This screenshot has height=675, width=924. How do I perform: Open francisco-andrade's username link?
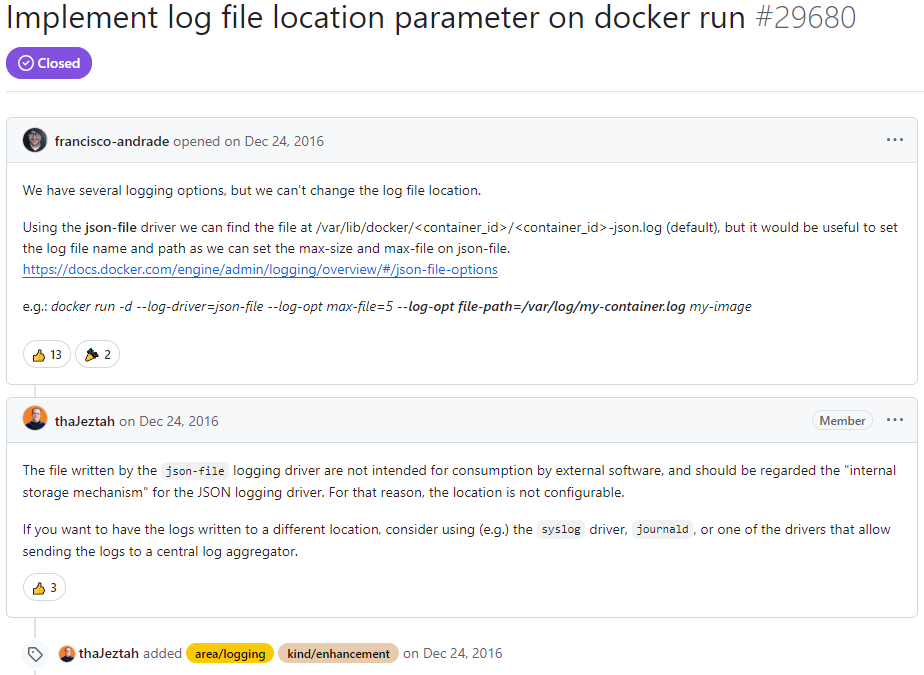[113, 140]
